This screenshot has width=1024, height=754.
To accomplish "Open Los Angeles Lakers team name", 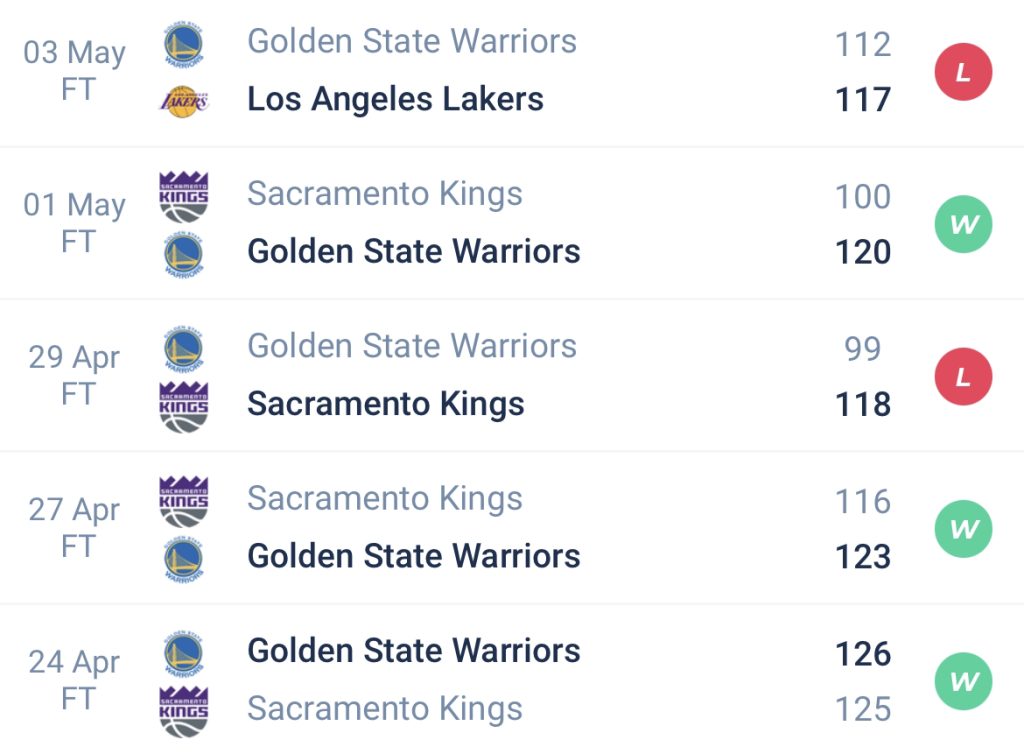I will point(395,99).
